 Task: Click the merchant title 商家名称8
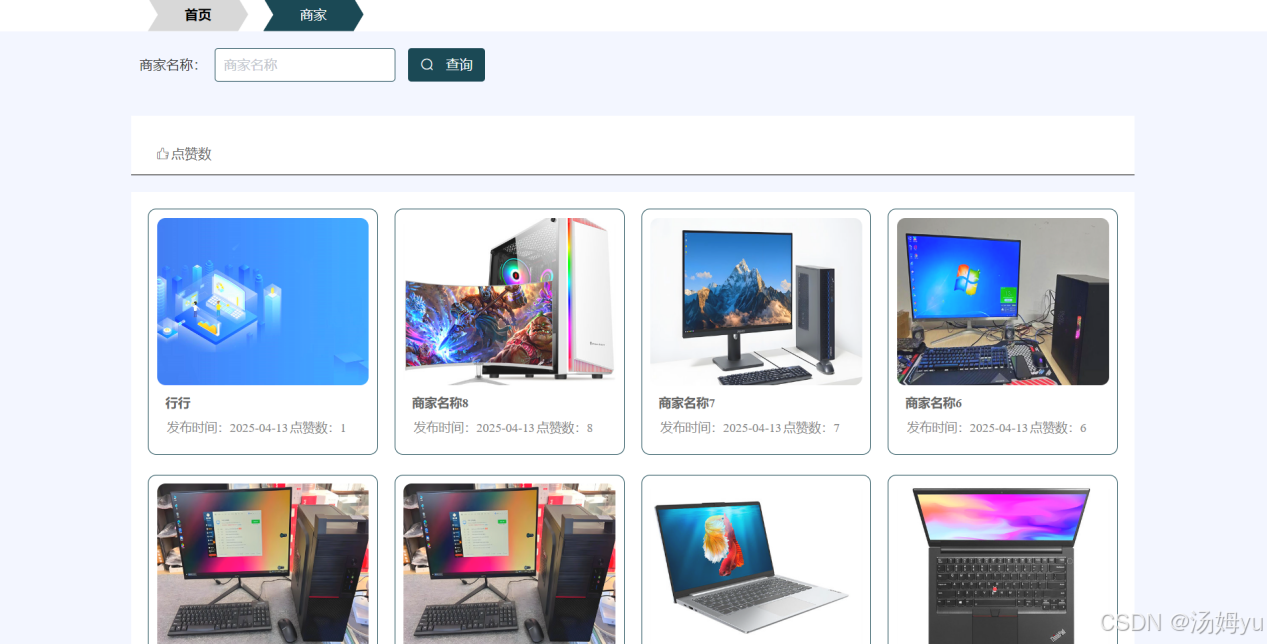(x=440, y=403)
